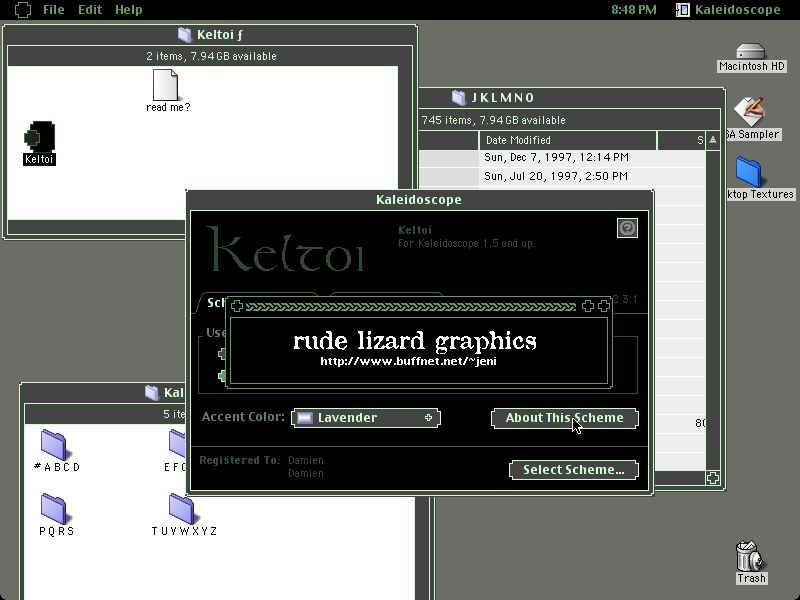The height and width of the screenshot is (600, 800).
Task: Click the "rude lizard graphics" heading
Action: pos(415,341)
